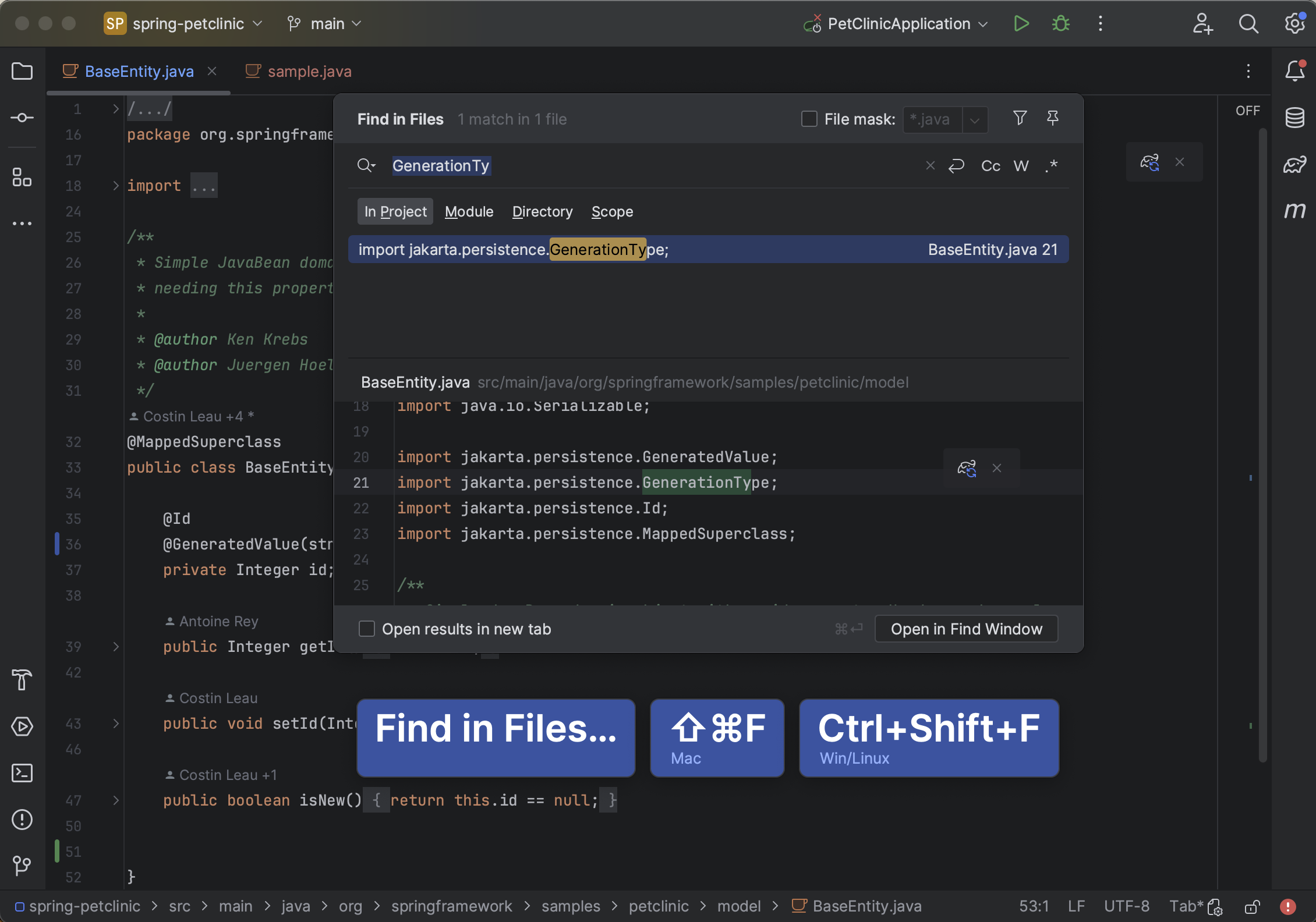Run the PetClinicApplication configuration
This screenshot has height=922, width=1316.
[1021, 24]
